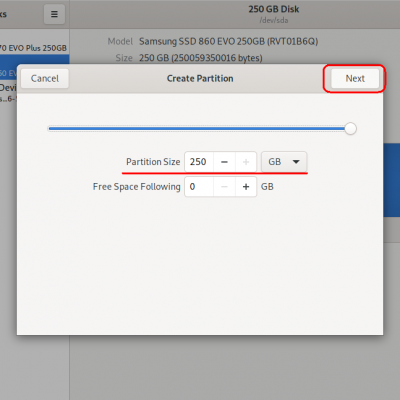Open the GB unit dropdown
The image size is (400, 400).
(x=284, y=162)
